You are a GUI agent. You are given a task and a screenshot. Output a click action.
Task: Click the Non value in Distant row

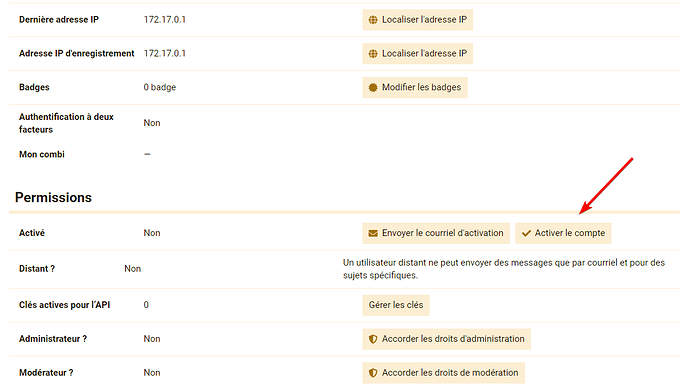click(x=132, y=269)
